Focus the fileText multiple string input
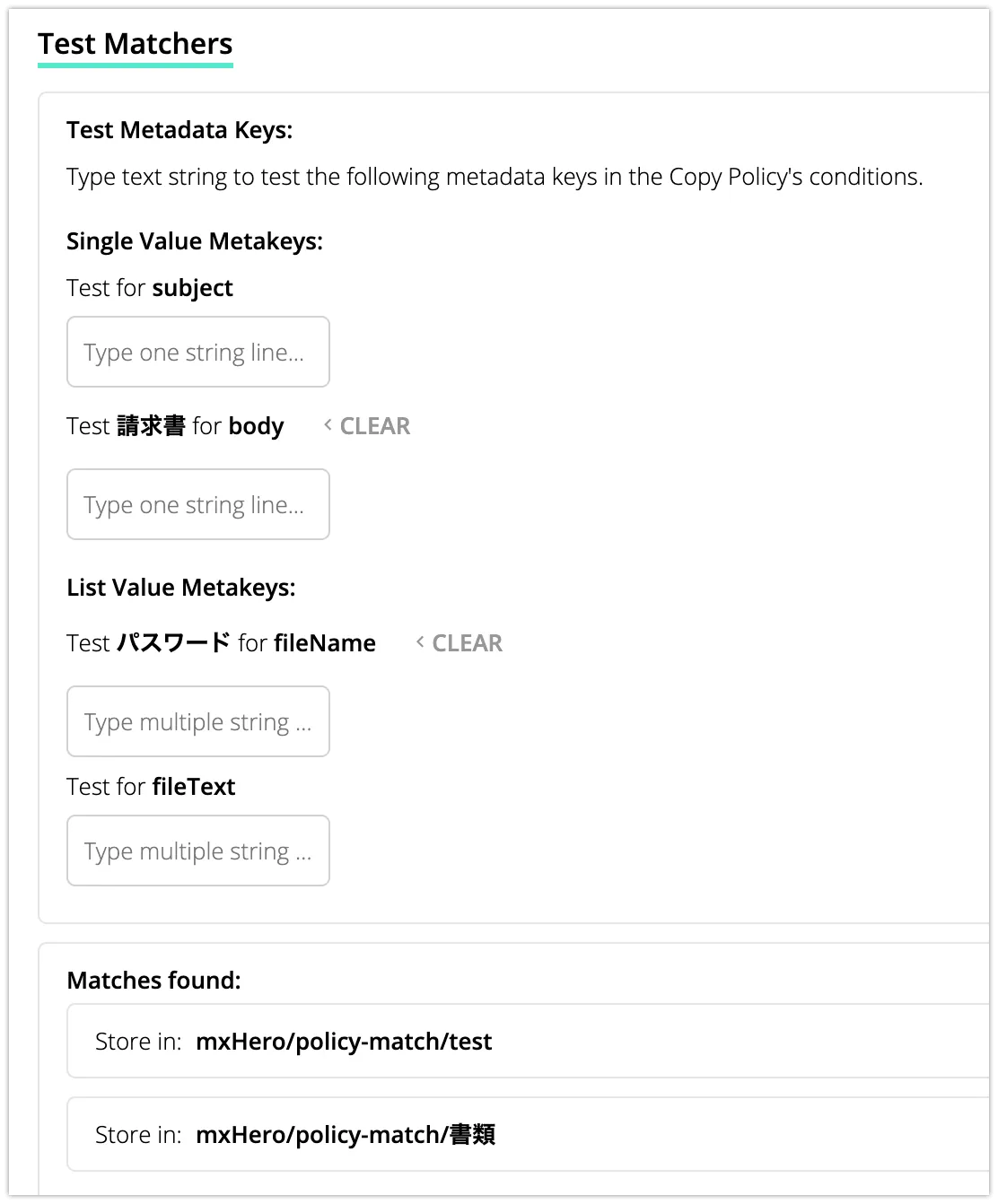 coord(198,851)
